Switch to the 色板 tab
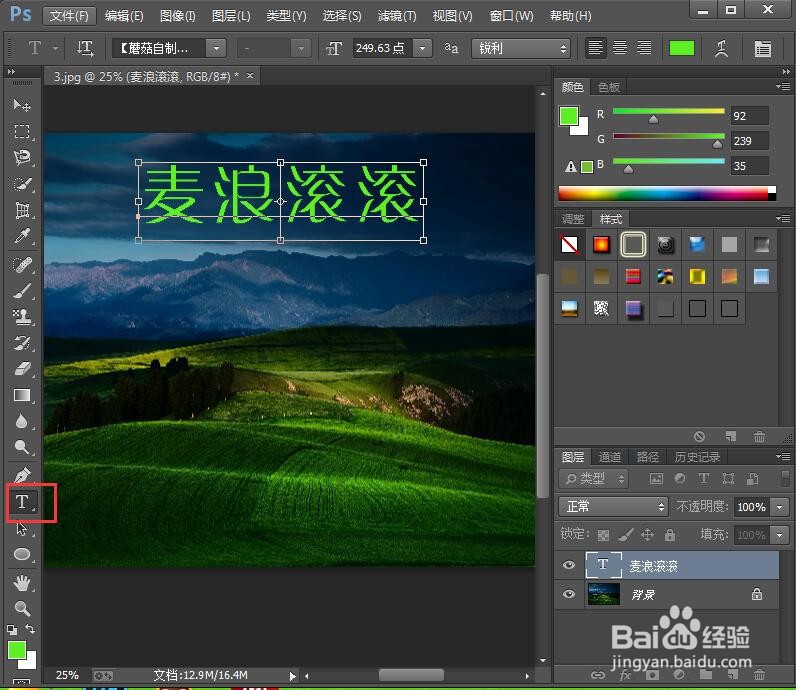This screenshot has width=796, height=690. coord(609,87)
